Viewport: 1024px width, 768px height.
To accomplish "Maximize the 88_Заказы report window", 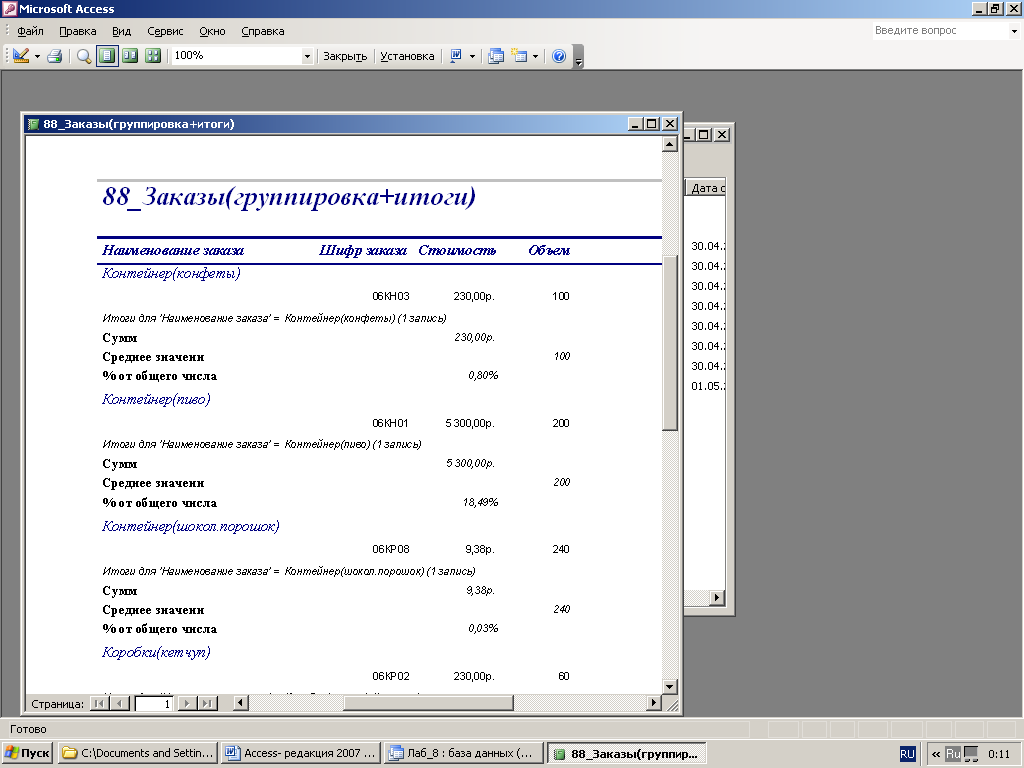I will [x=652, y=123].
